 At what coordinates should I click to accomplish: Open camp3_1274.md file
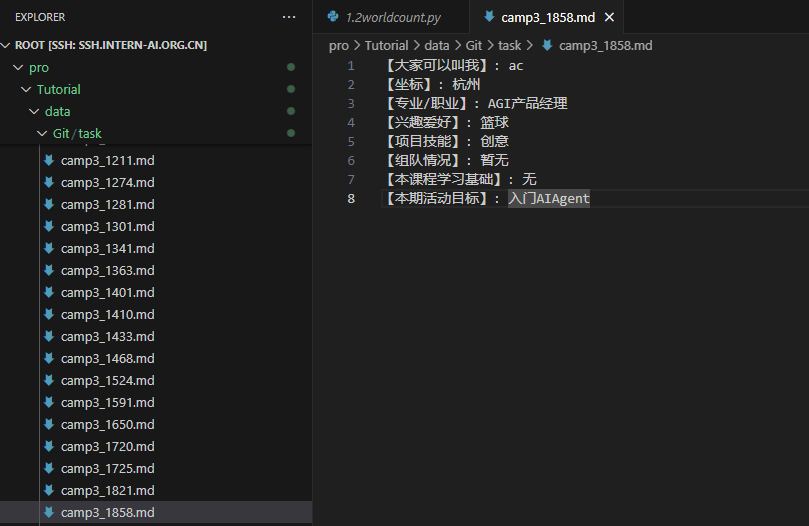coord(107,183)
